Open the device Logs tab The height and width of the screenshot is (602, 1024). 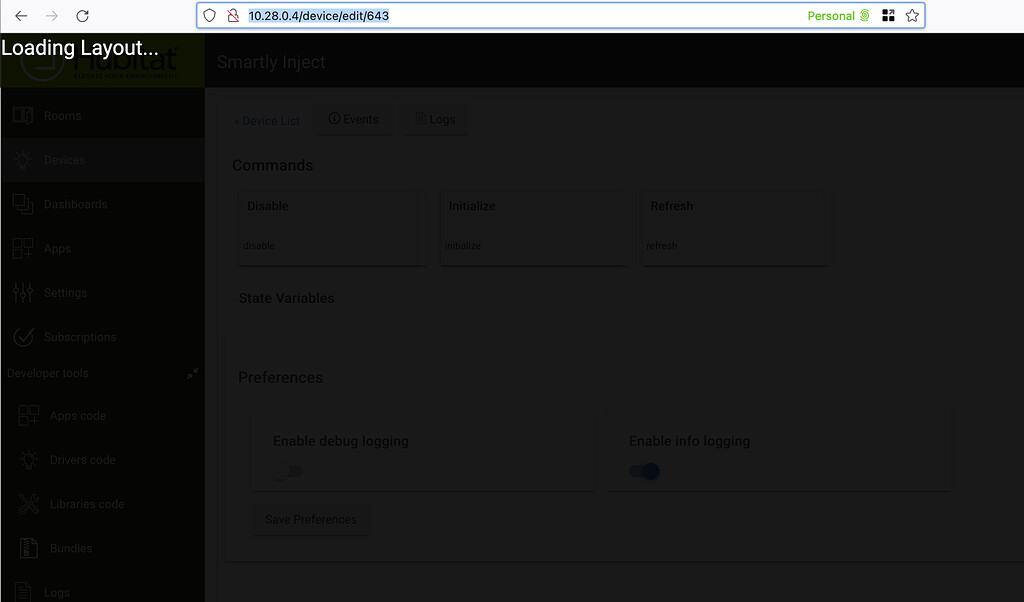click(434, 119)
